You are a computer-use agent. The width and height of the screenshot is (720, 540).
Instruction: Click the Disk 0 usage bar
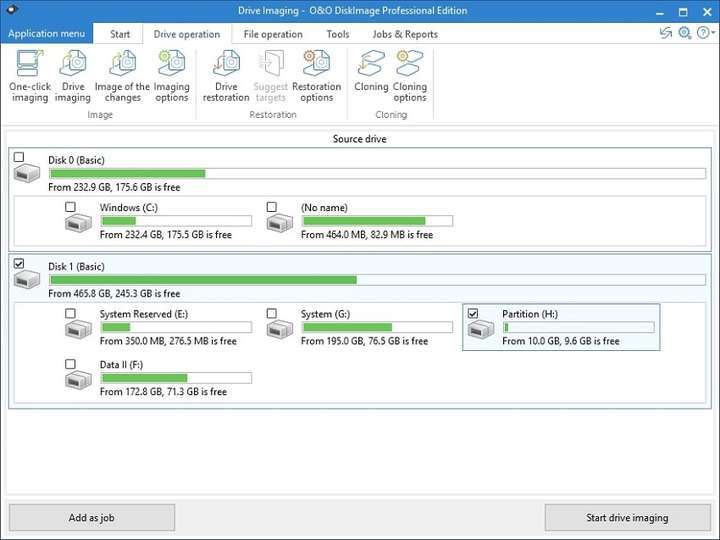tap(377, 173)
